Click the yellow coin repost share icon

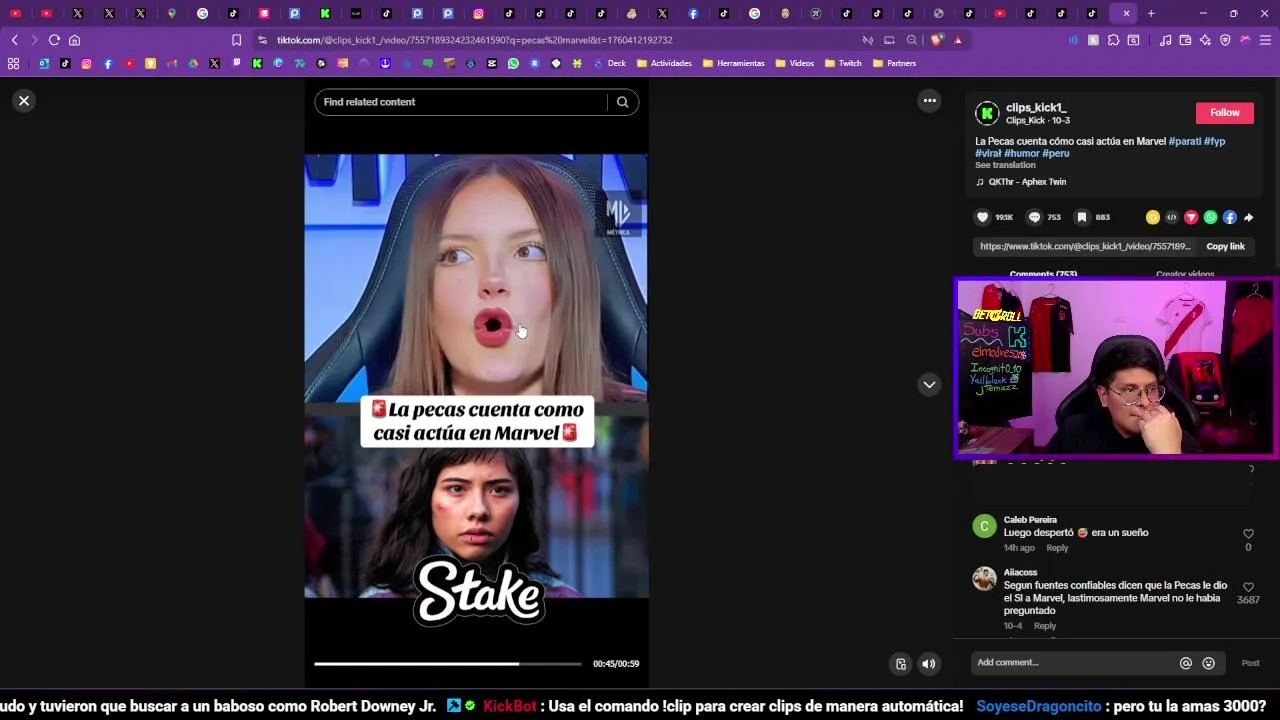1152,217
